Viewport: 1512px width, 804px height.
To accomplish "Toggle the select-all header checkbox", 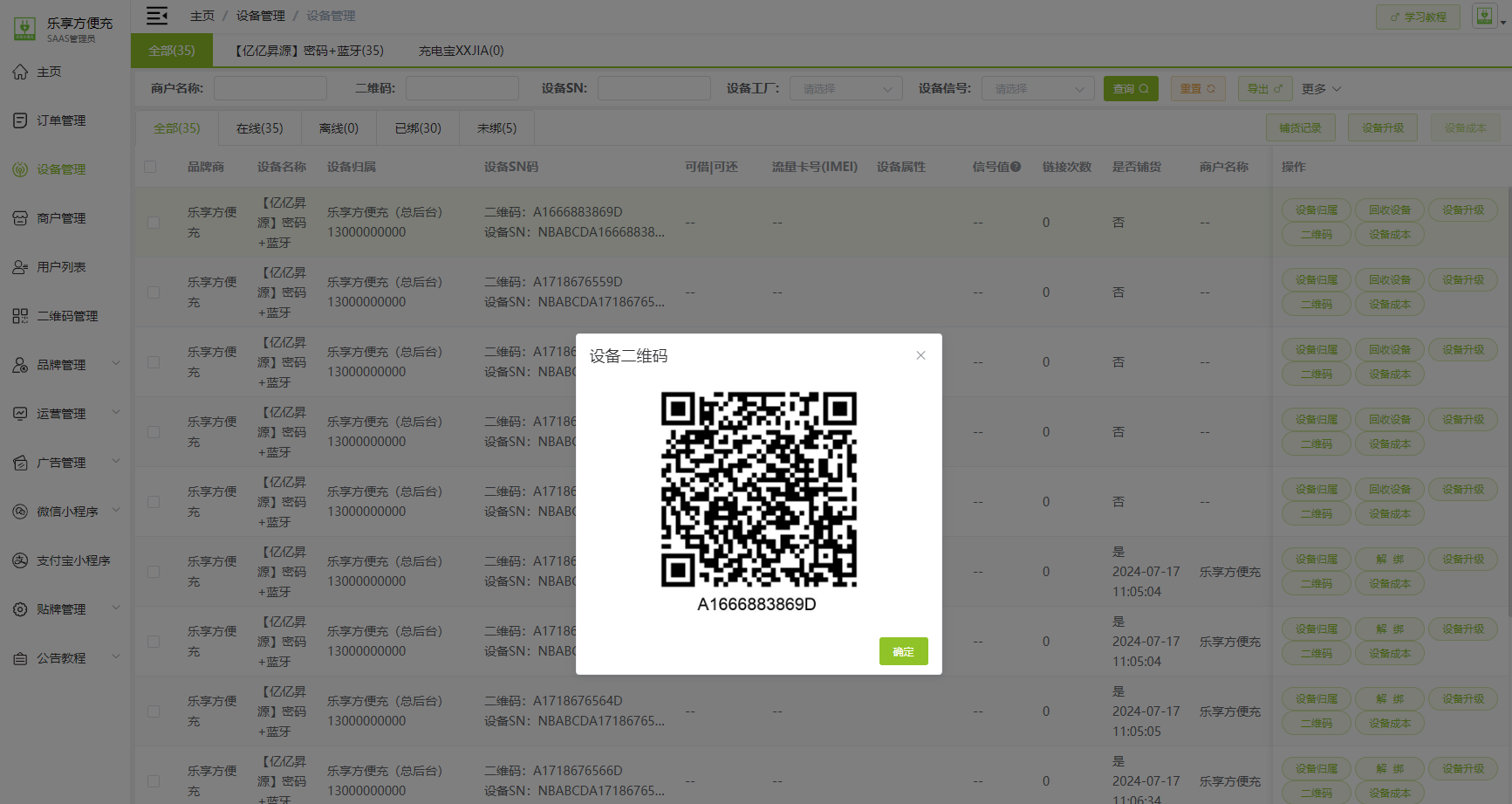I will [x=150, y=167].
